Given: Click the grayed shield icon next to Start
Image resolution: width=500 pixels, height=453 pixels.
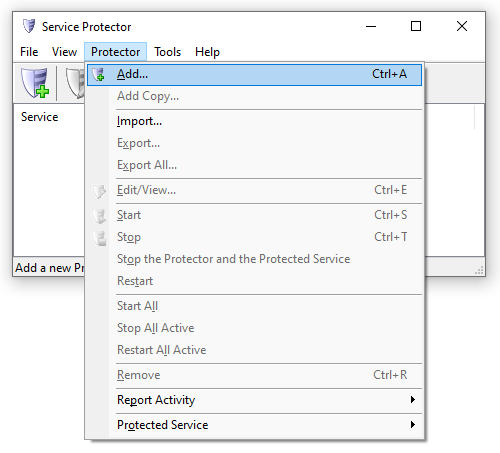Looking at the screenshot, I should click(99, 216).
